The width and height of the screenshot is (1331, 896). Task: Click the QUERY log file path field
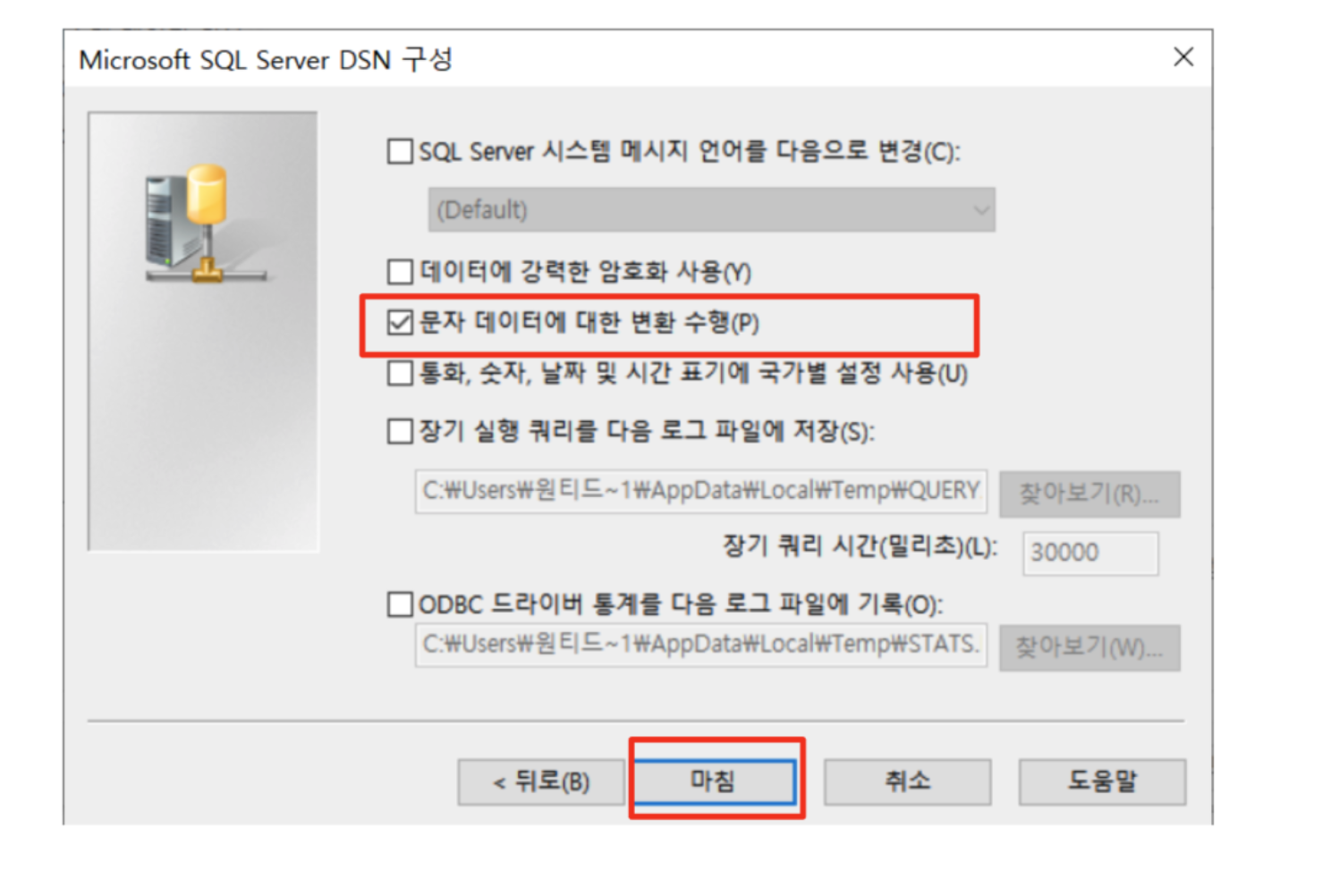700,491
